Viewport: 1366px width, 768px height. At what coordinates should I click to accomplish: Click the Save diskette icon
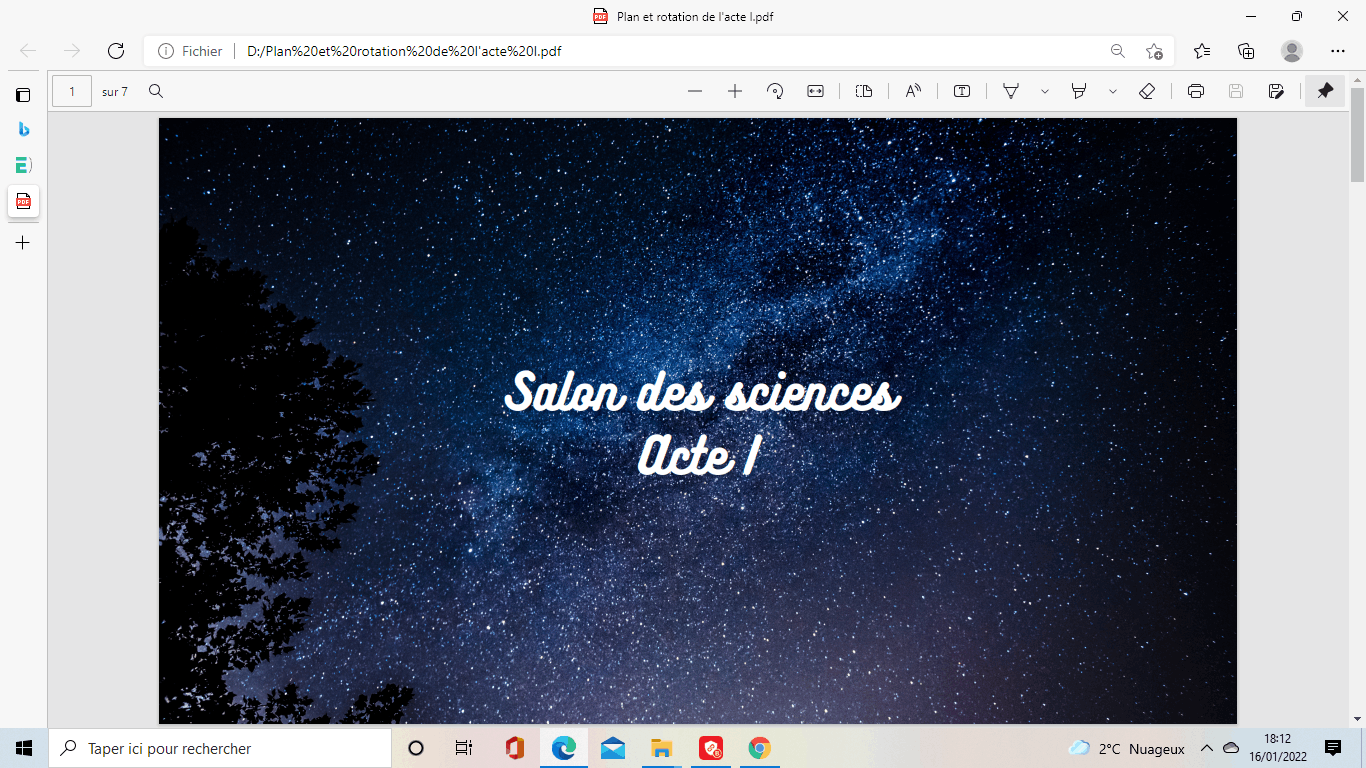pyautogui.click(x=1236, y=91)
